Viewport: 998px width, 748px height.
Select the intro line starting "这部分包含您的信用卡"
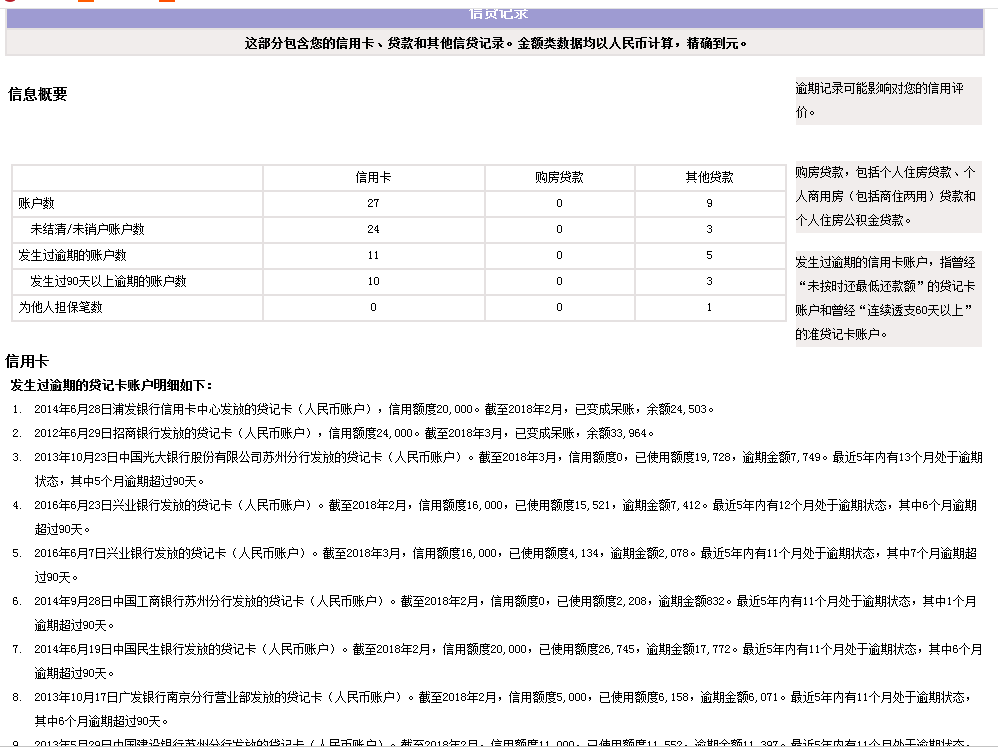[x=495, y=43]
